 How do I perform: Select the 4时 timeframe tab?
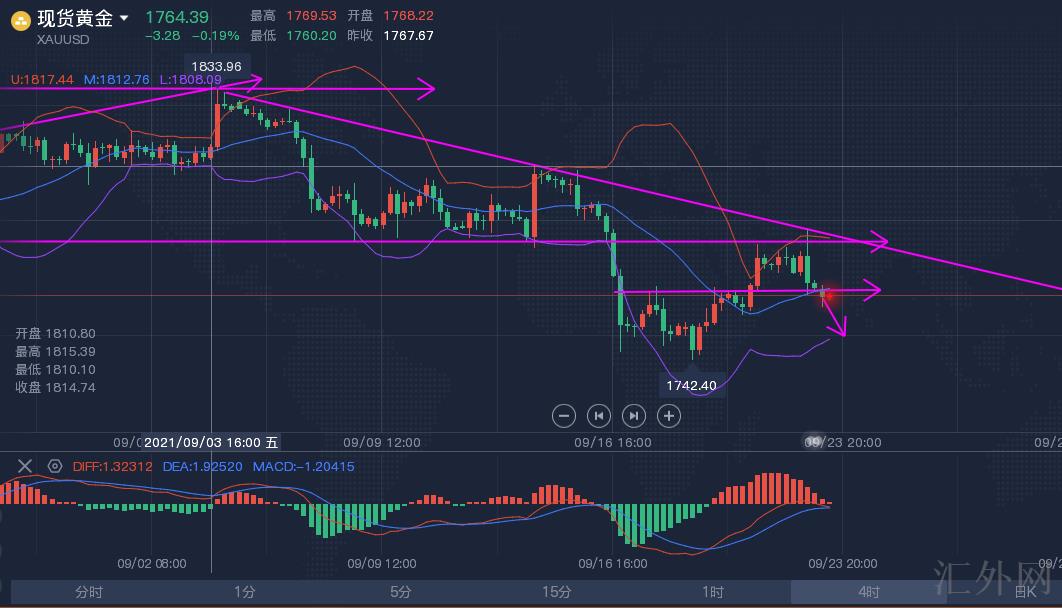[869, 592]
